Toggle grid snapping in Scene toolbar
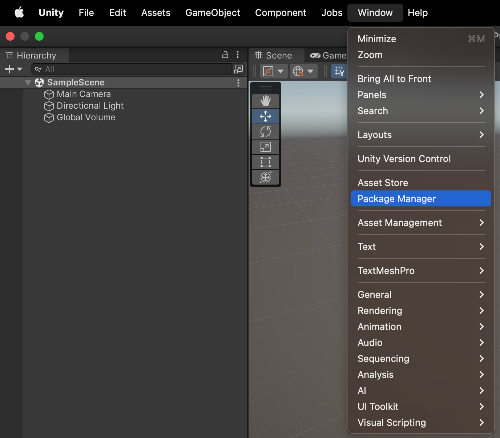The image size is (500, 438). (339, 71)
